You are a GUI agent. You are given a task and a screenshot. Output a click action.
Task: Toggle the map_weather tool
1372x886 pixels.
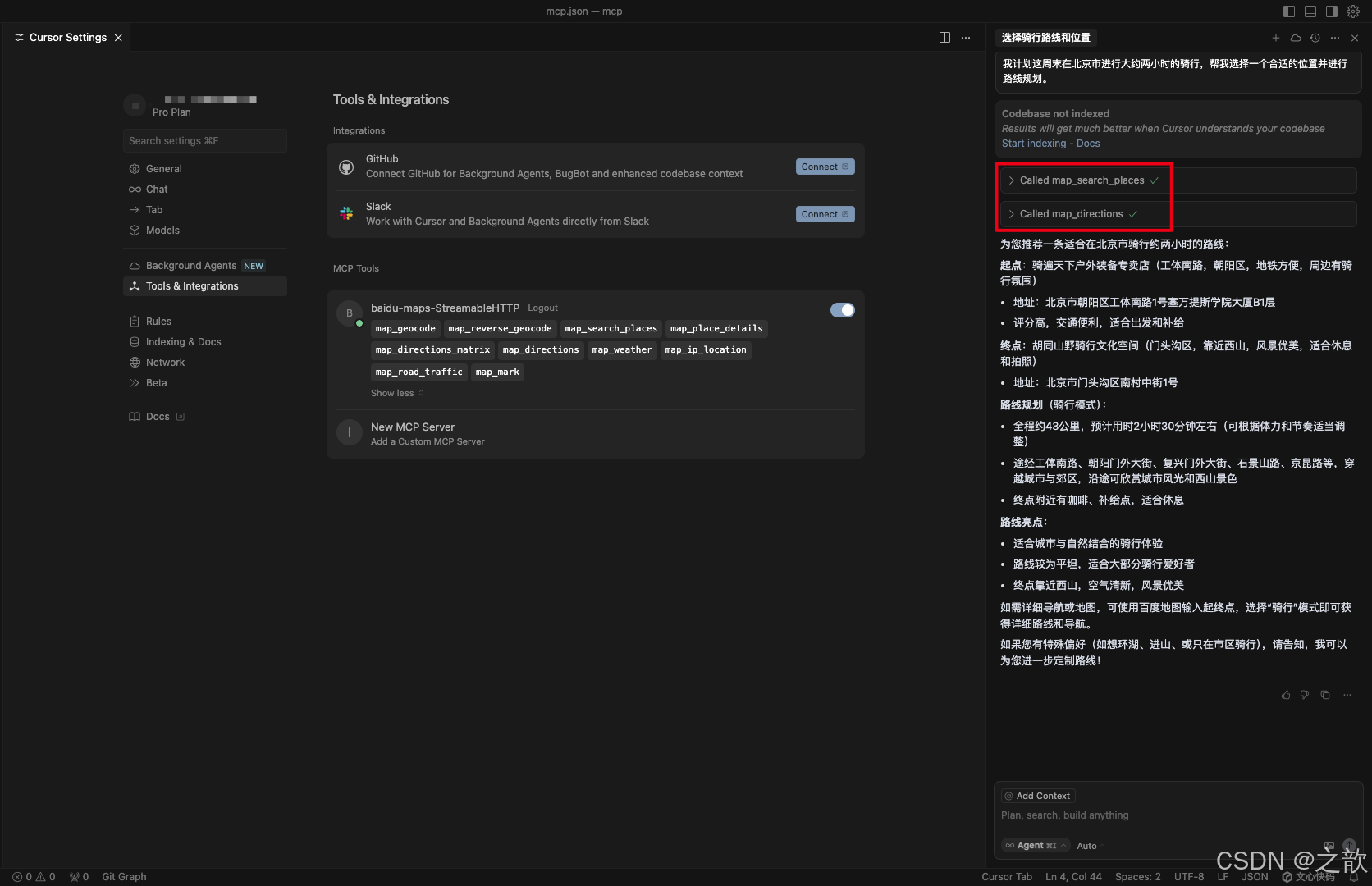[x=622, y=350]
